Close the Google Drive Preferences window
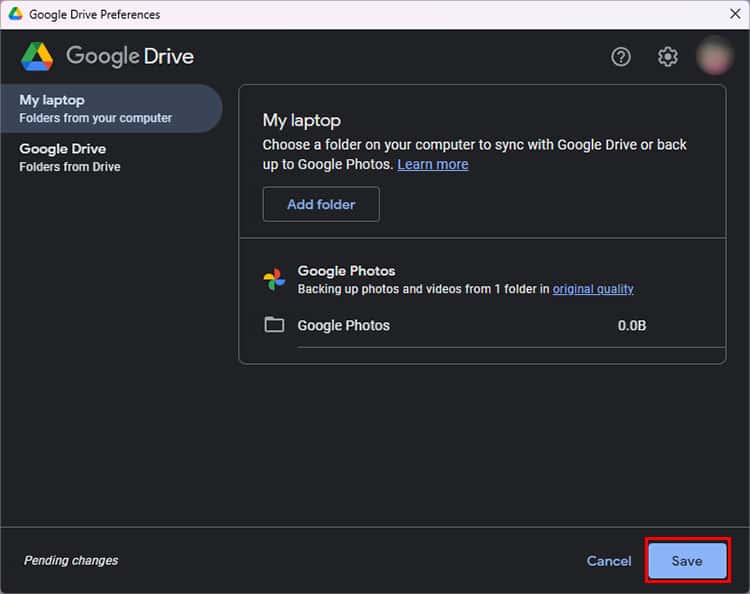 coord(735,14)
